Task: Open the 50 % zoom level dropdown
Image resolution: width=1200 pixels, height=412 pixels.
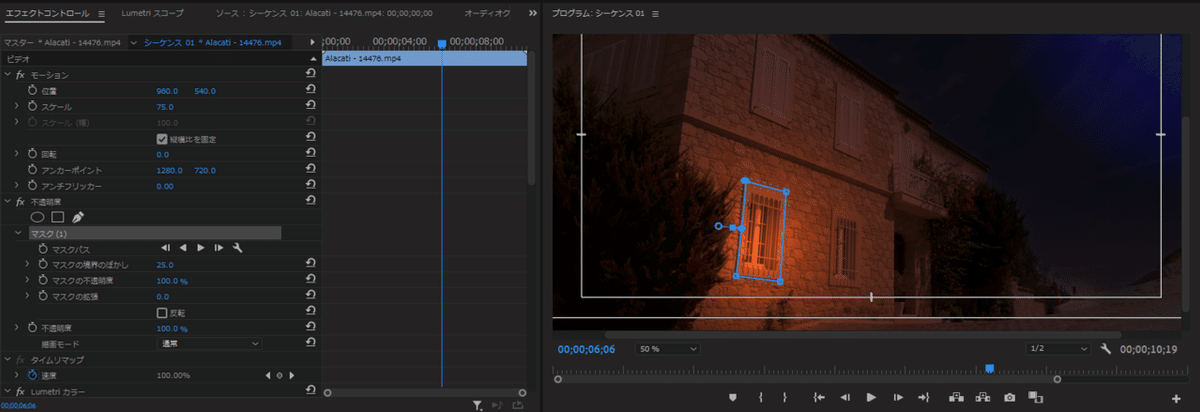Action: pos(667,349)
